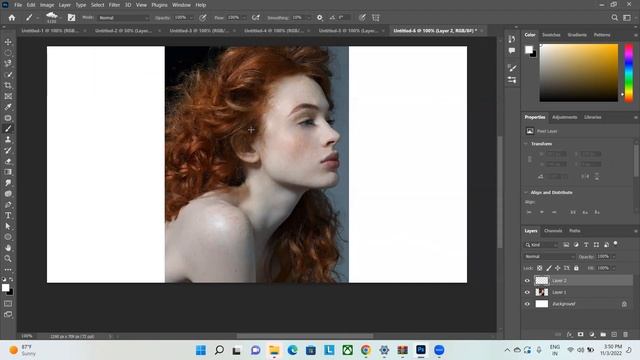Create a new group folder icon
Screen dimensions: 640x360
603,334
